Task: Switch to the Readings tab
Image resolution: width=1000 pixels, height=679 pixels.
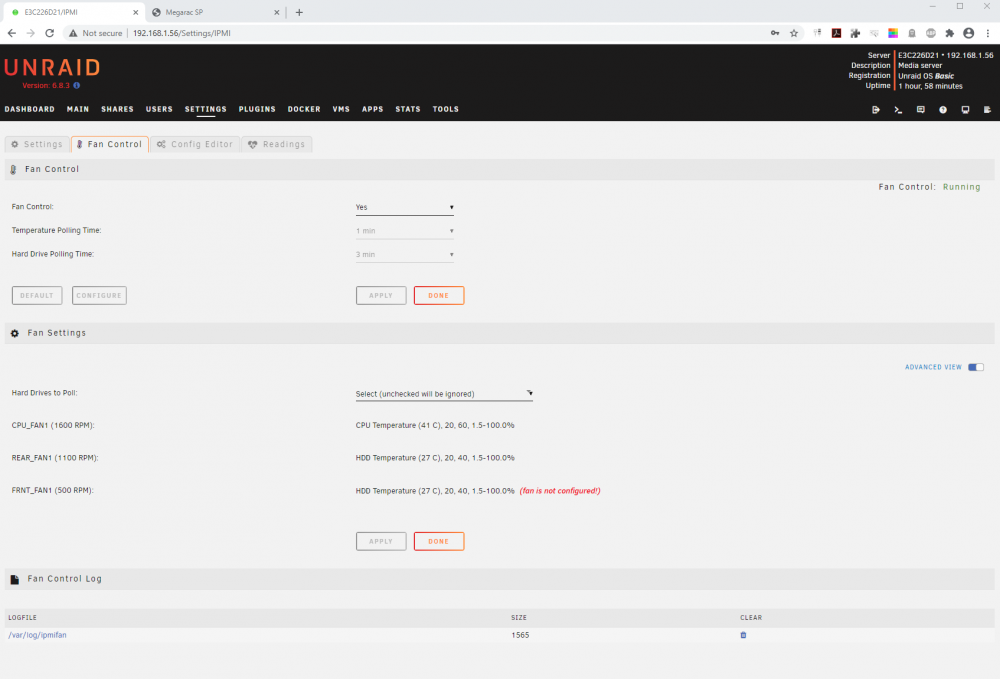Action: coord(277,144)
